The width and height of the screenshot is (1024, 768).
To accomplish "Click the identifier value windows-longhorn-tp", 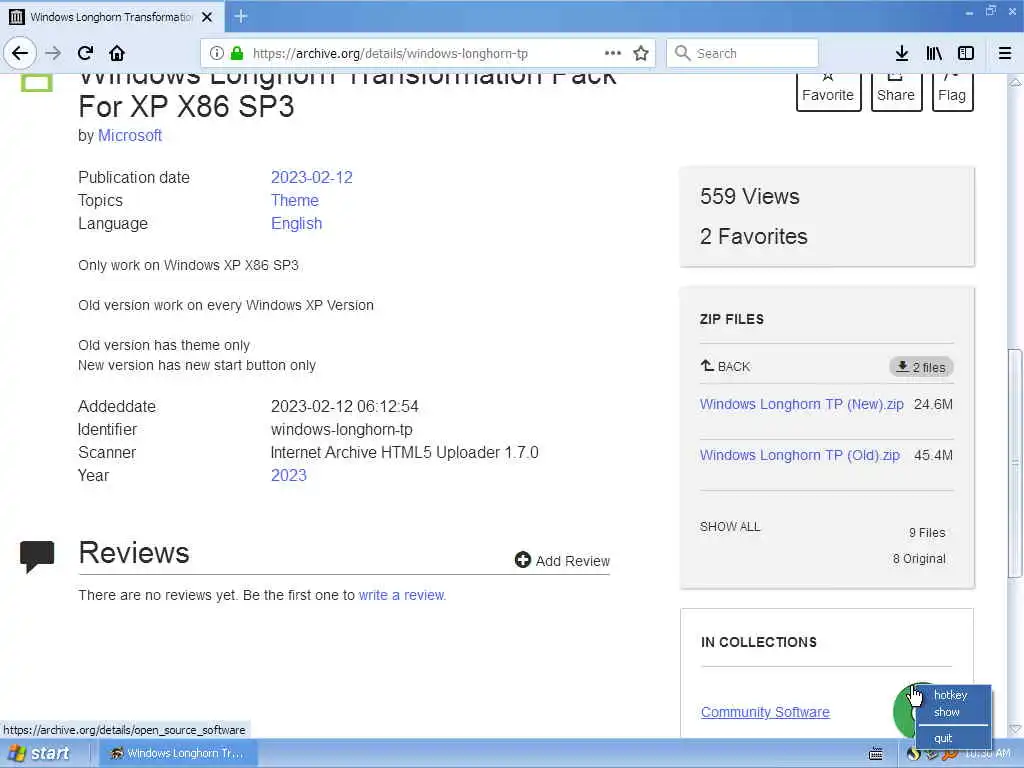I will coord(342,430).
